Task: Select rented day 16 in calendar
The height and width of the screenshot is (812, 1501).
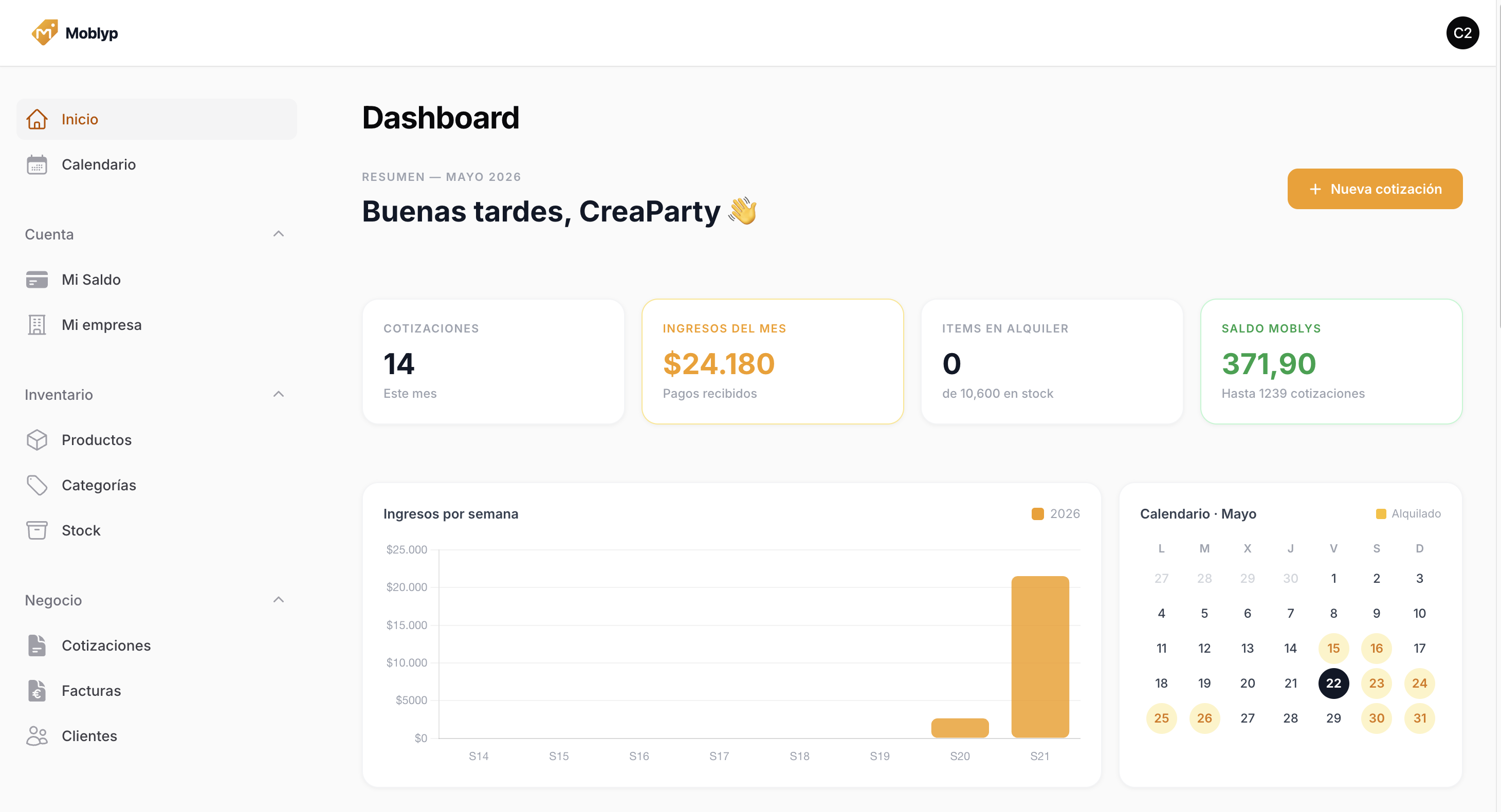Action: [x=1376, y=649]
